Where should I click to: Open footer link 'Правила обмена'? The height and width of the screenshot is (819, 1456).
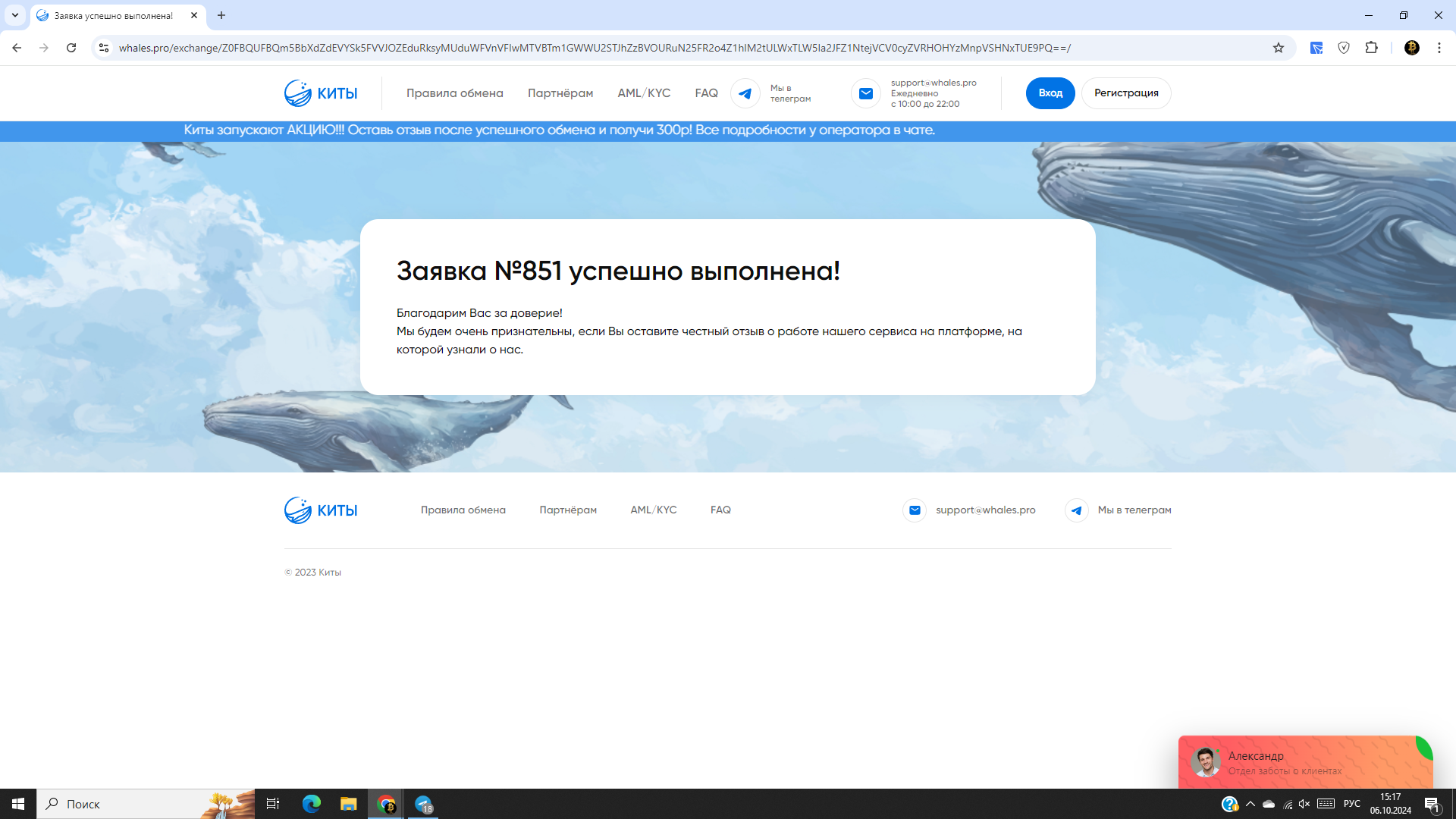coord(463,510)
